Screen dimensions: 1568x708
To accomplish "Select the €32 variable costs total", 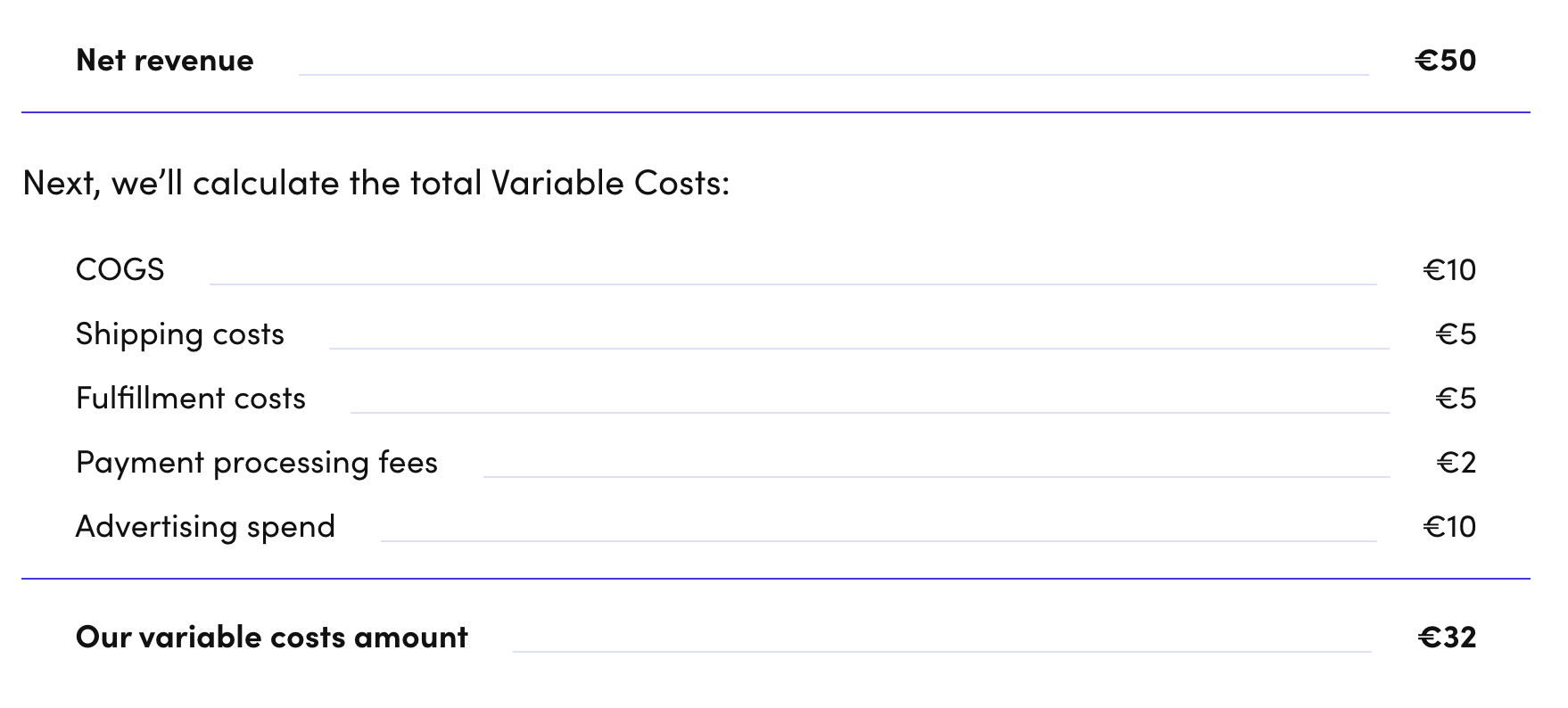I will point(1447,638).
